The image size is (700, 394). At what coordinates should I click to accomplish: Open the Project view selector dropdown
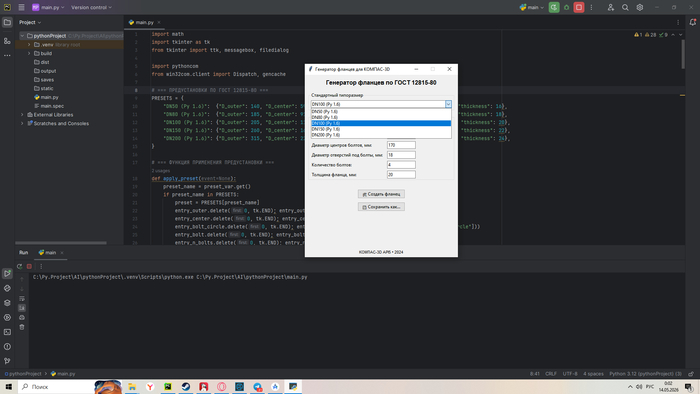pos(30,22)
